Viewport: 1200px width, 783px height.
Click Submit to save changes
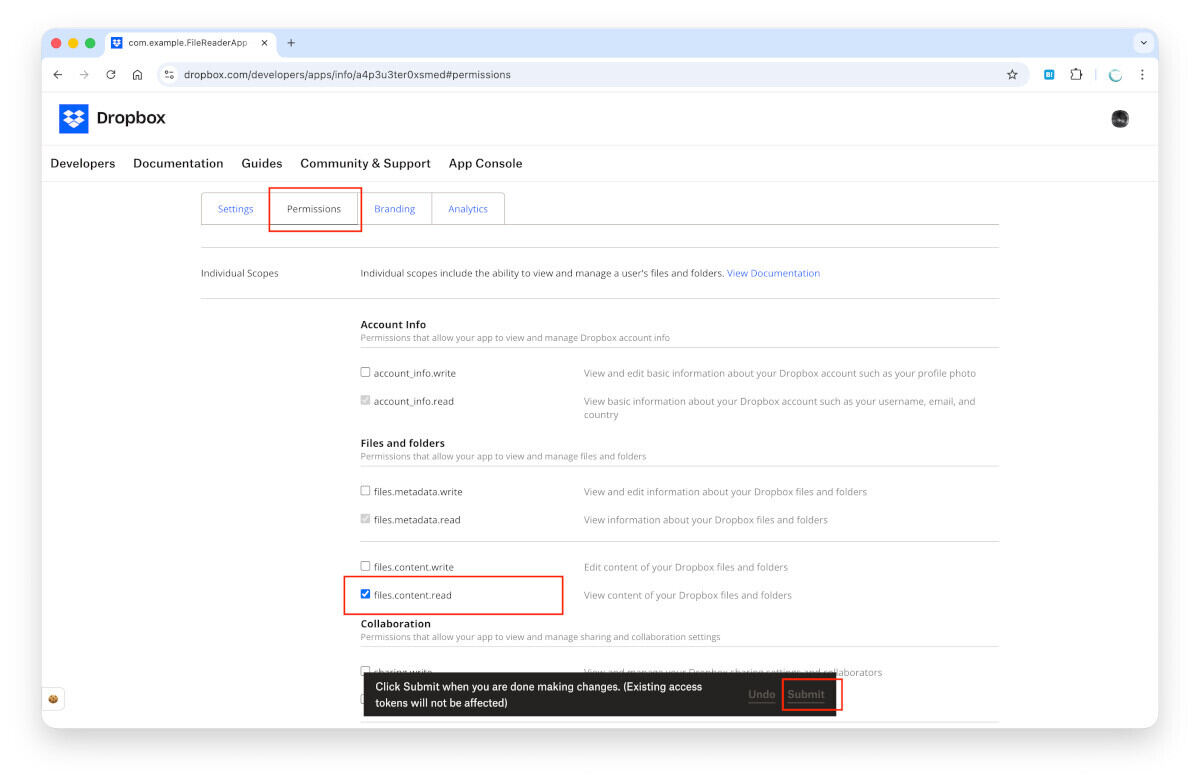[806, 694]
